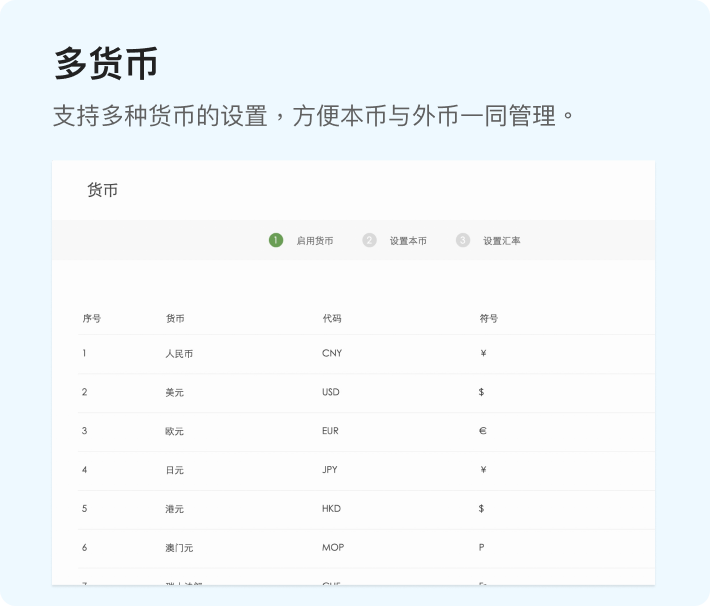Select step 1 green circle icon
The height and width of the screenshot is (606, 710).
pos(276,240)
